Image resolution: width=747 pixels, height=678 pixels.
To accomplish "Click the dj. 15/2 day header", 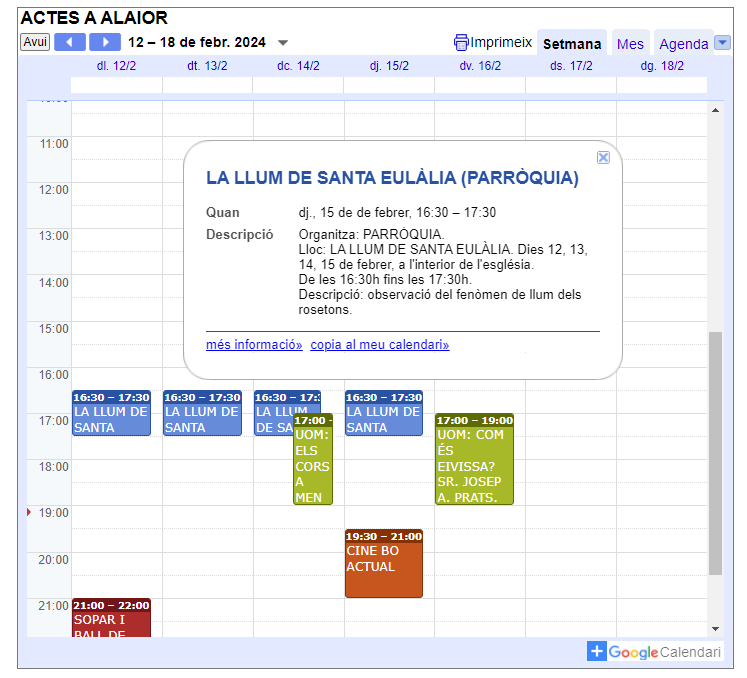I will click(x=389, y=66).
